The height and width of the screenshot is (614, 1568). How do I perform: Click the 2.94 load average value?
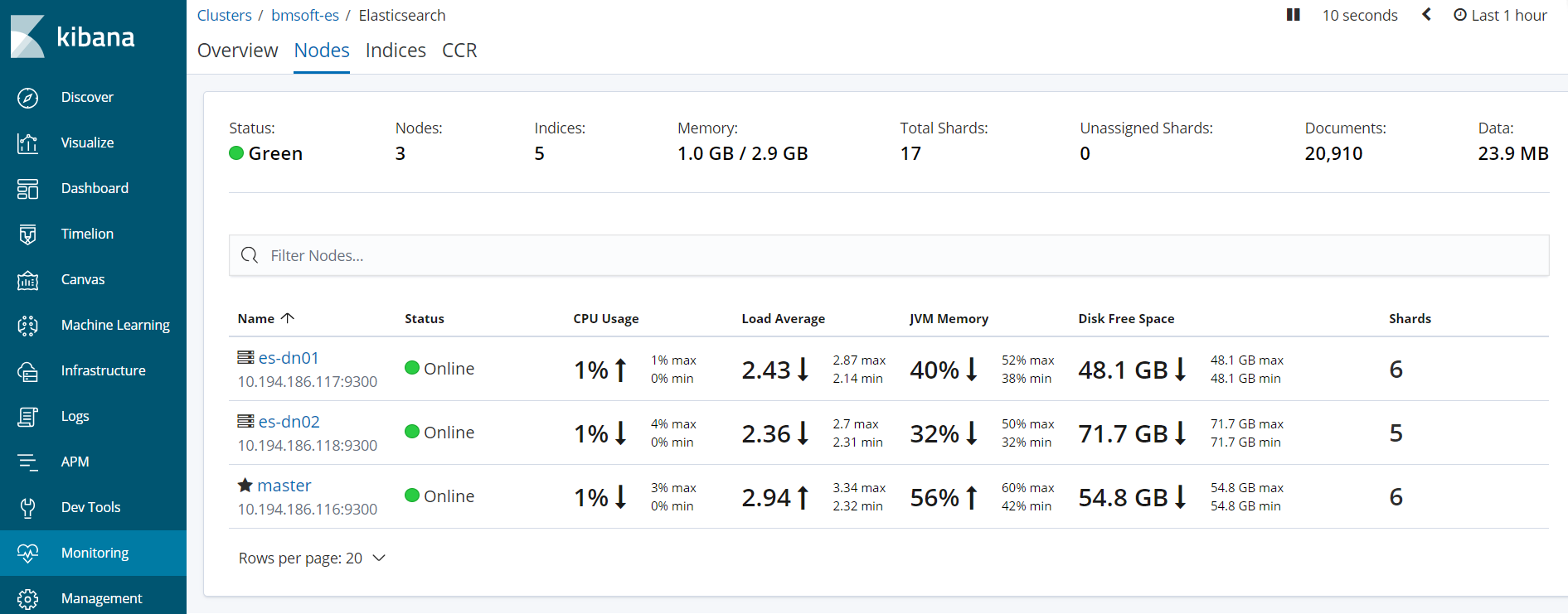(x=766, y=497)
